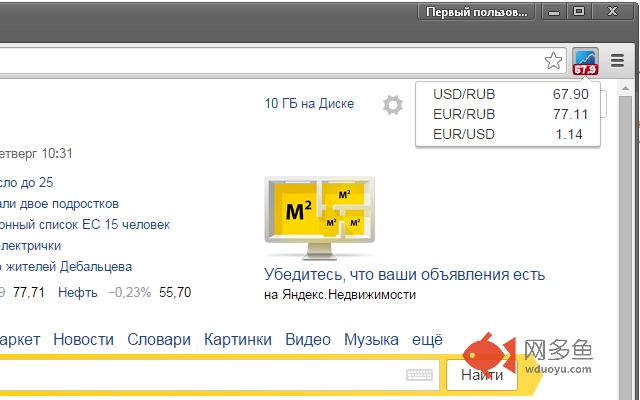Open the Нефть quote link
This screenshot has width=640, height=400.
[78, 292]
